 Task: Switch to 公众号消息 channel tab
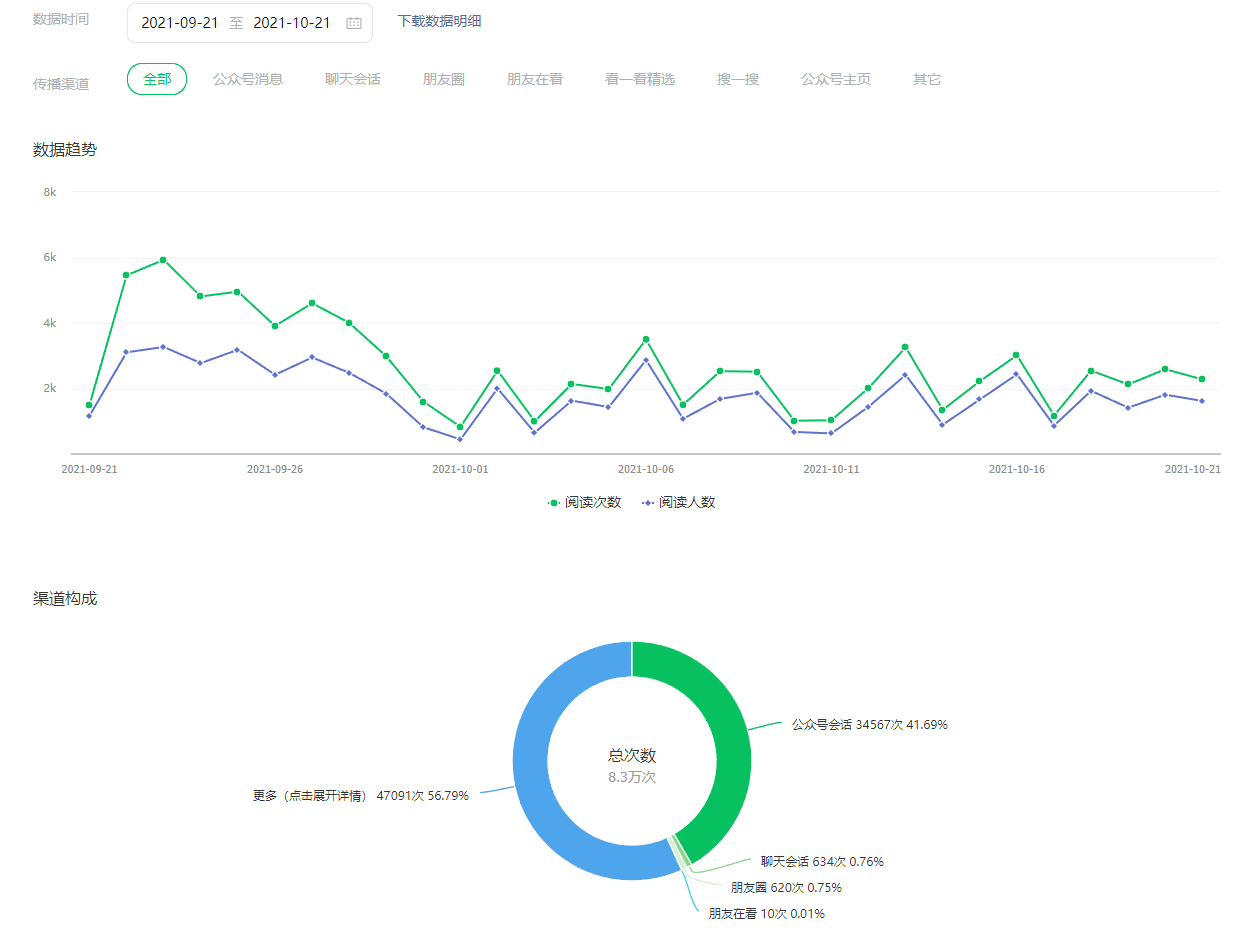coord(248,79)
